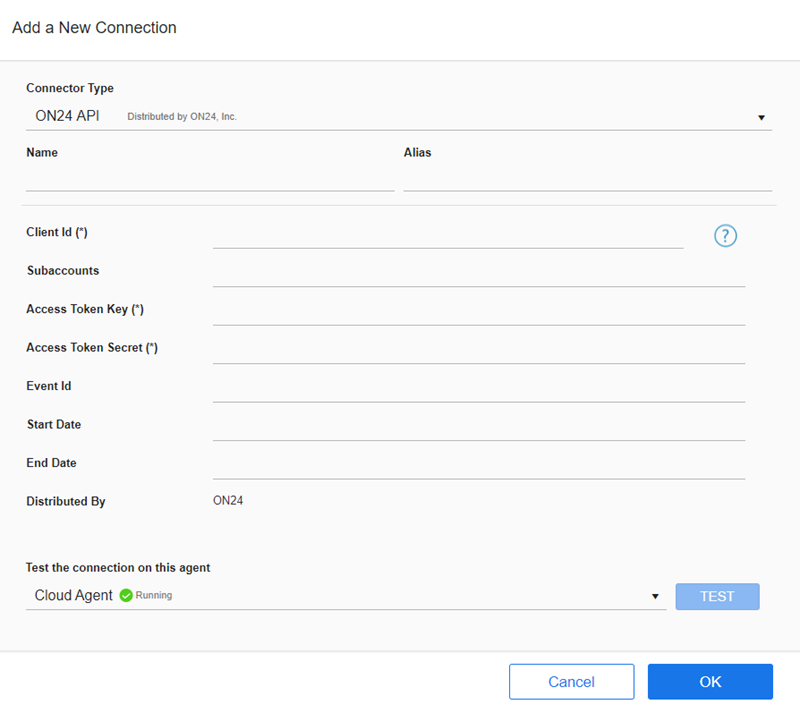Click the Access Token Key field
Image resolution: width=800 pixels, height=713 pixels.
click(478, 318)
